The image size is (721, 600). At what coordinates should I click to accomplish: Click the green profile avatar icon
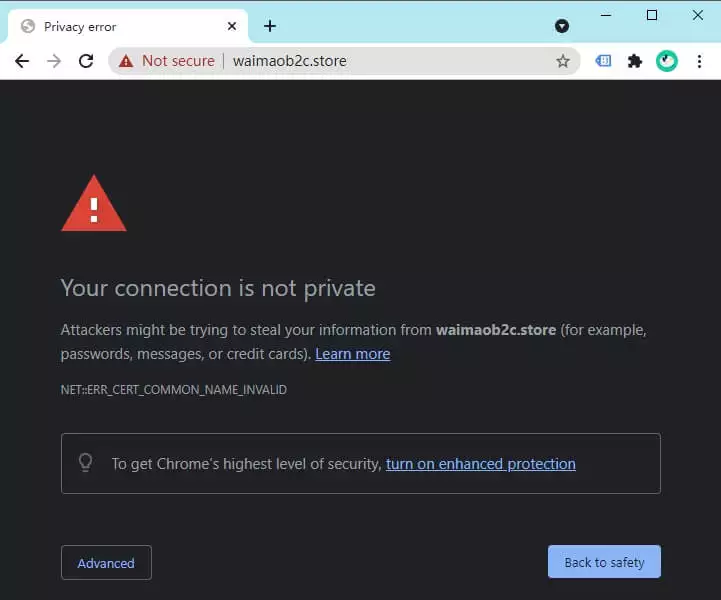pos(666,61)
